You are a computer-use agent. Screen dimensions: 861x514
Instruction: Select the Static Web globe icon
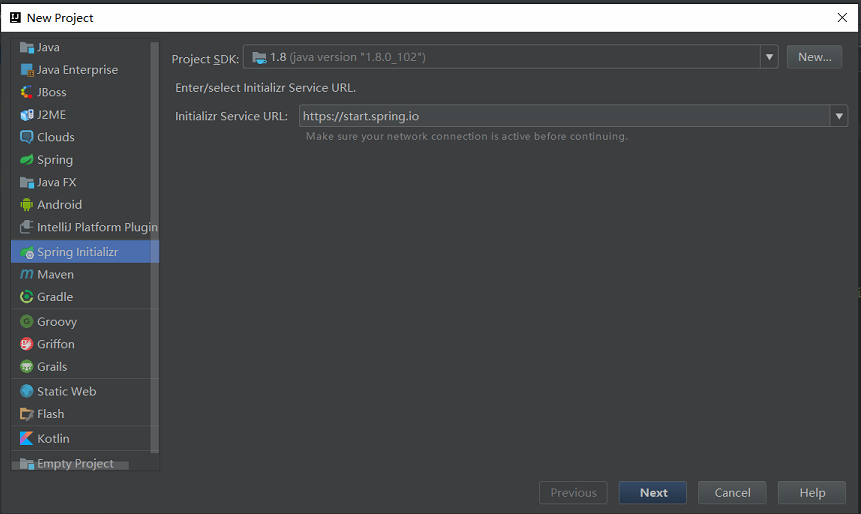pos(26,391)
